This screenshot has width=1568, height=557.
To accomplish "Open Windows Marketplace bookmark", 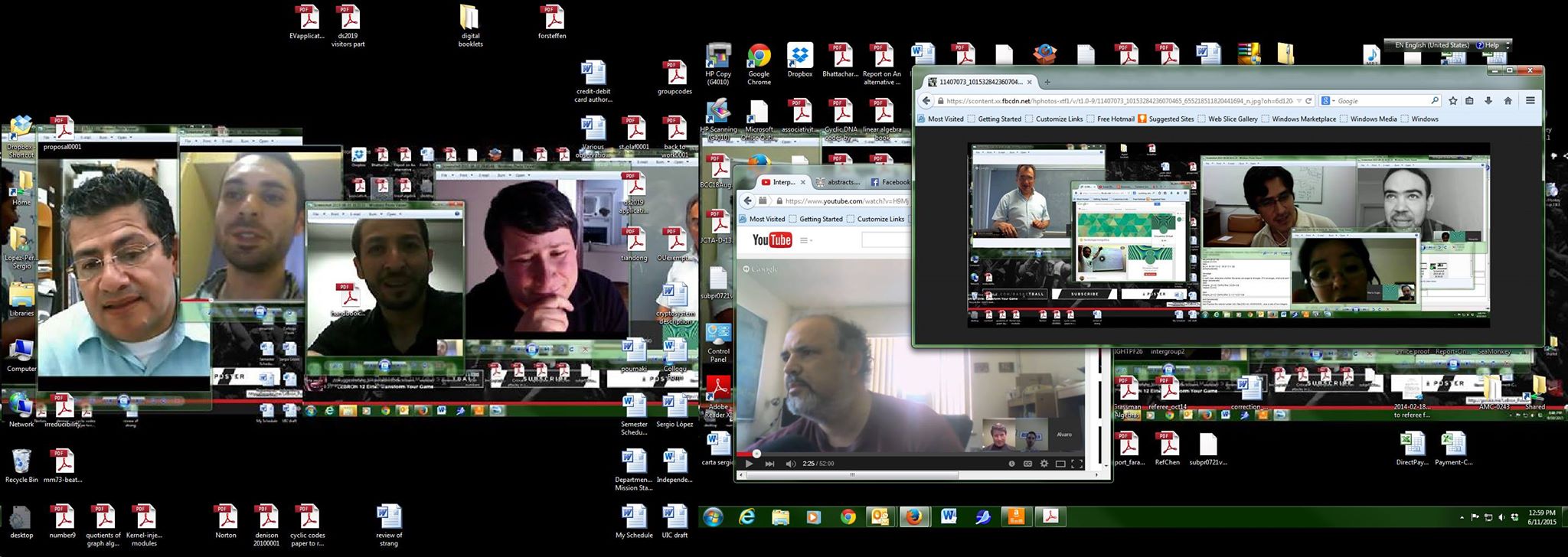I will tap(1298, 119).
